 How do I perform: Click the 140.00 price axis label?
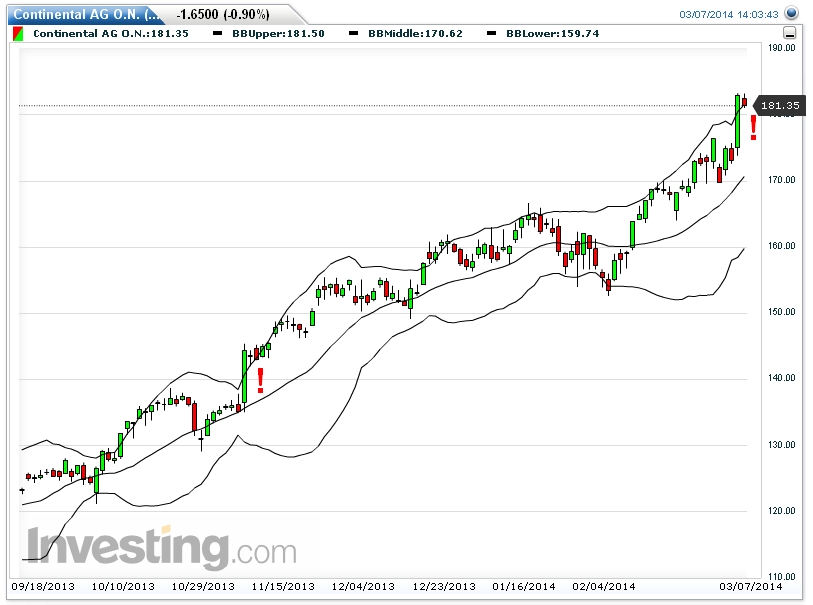(x=781, y=378)
